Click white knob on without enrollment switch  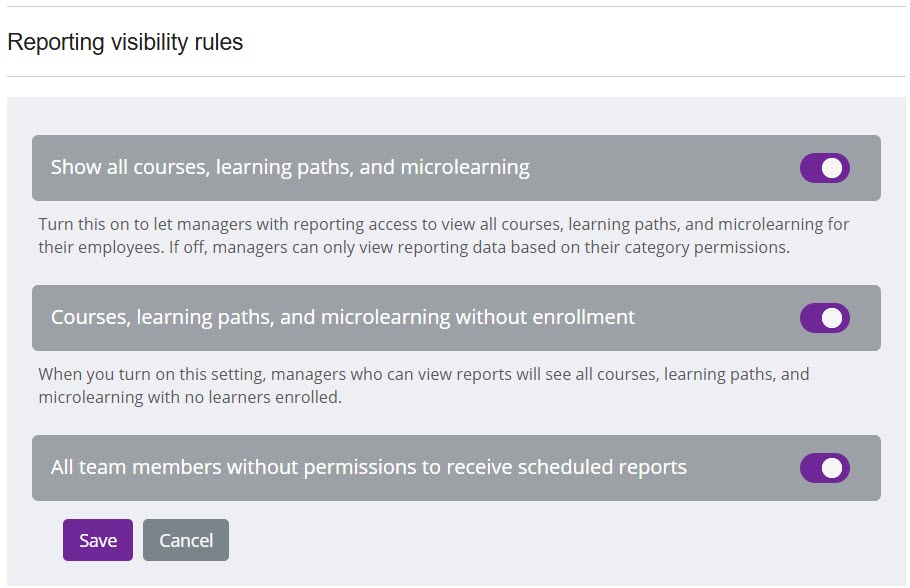coord(832,318)
